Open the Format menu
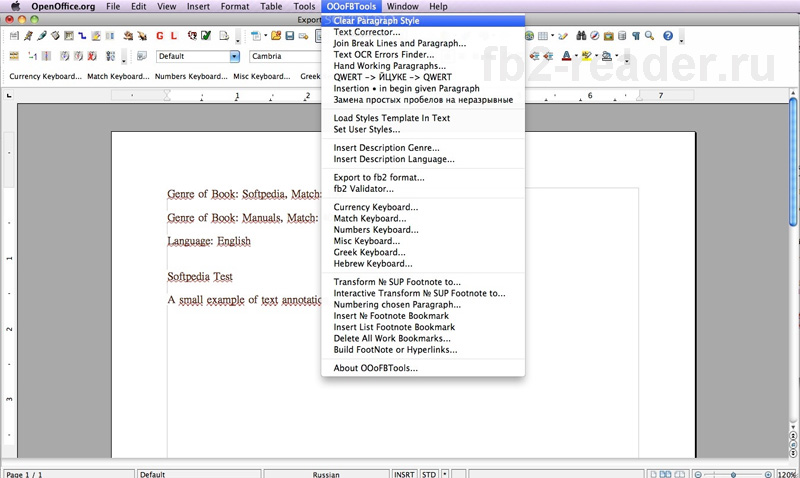Screen dimensions: 800x478 235,6
